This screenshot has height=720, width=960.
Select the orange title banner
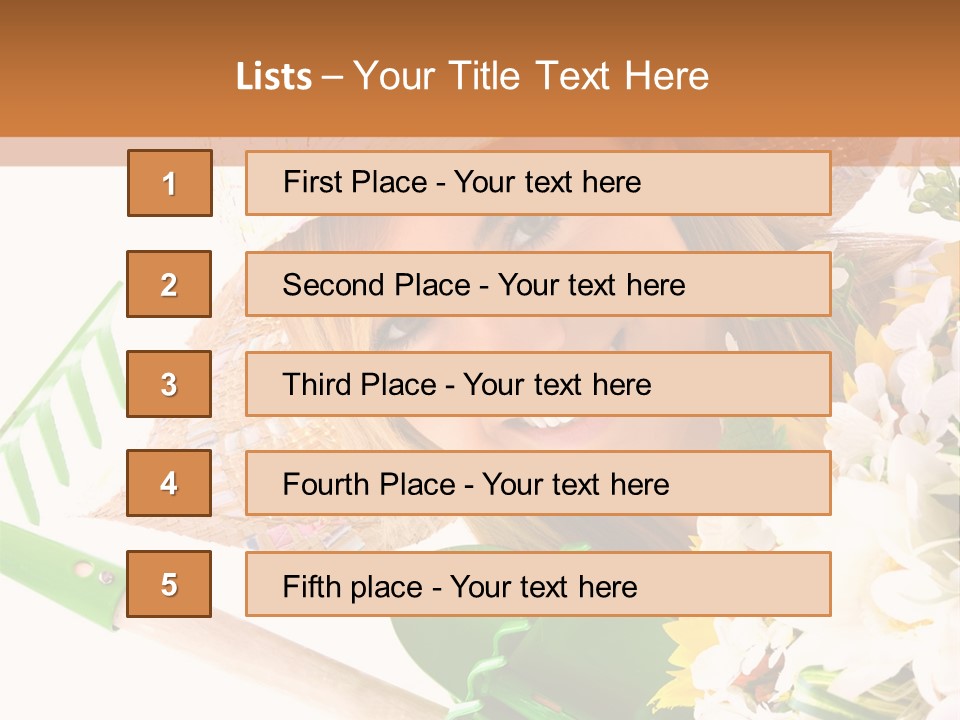480,69
